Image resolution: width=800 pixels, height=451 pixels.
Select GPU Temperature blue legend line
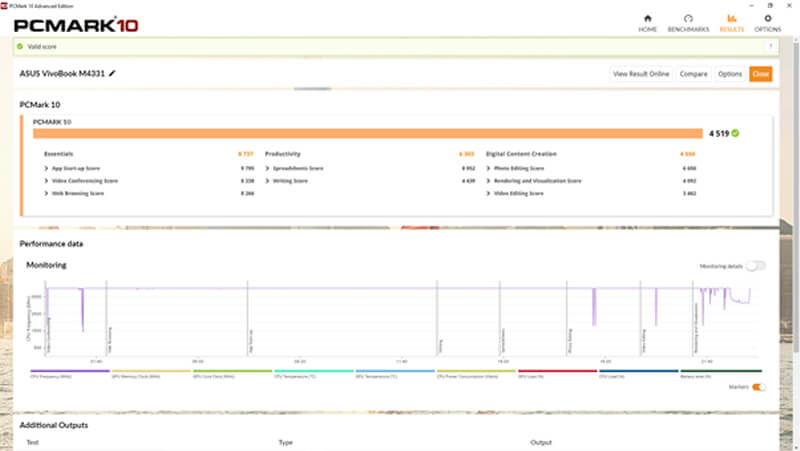(395, 371)
